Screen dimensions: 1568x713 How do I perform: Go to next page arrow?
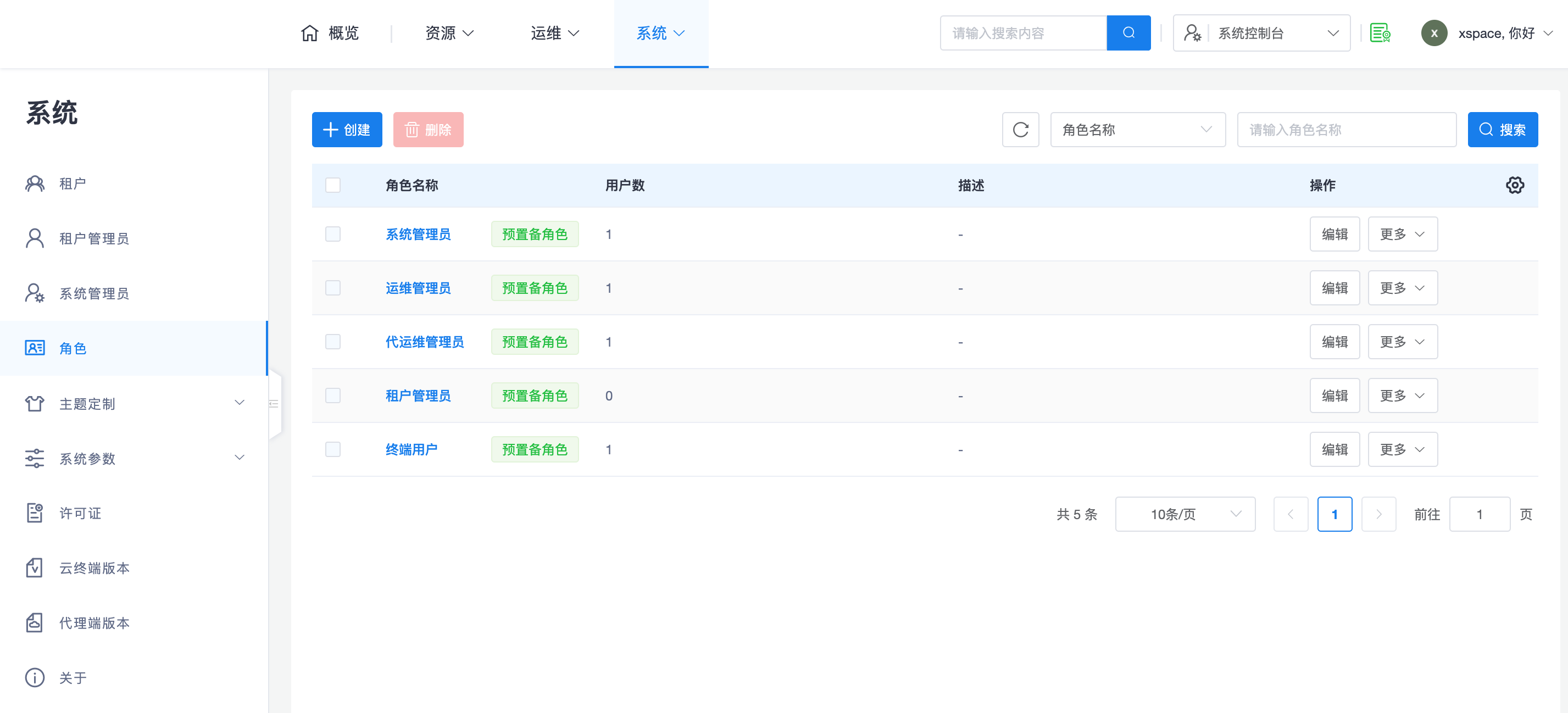[x=1378, y=514]
